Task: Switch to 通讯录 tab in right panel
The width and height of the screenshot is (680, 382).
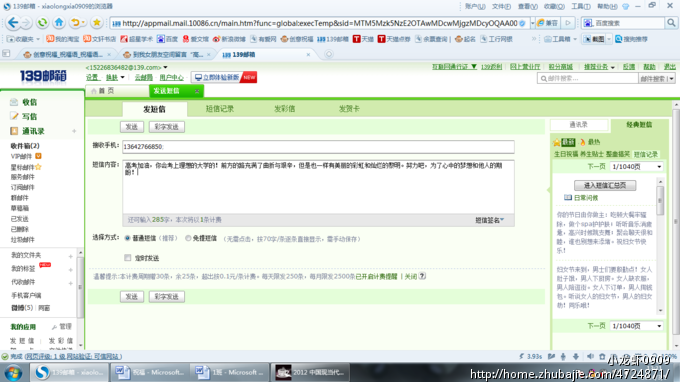Action: [579, 125]
